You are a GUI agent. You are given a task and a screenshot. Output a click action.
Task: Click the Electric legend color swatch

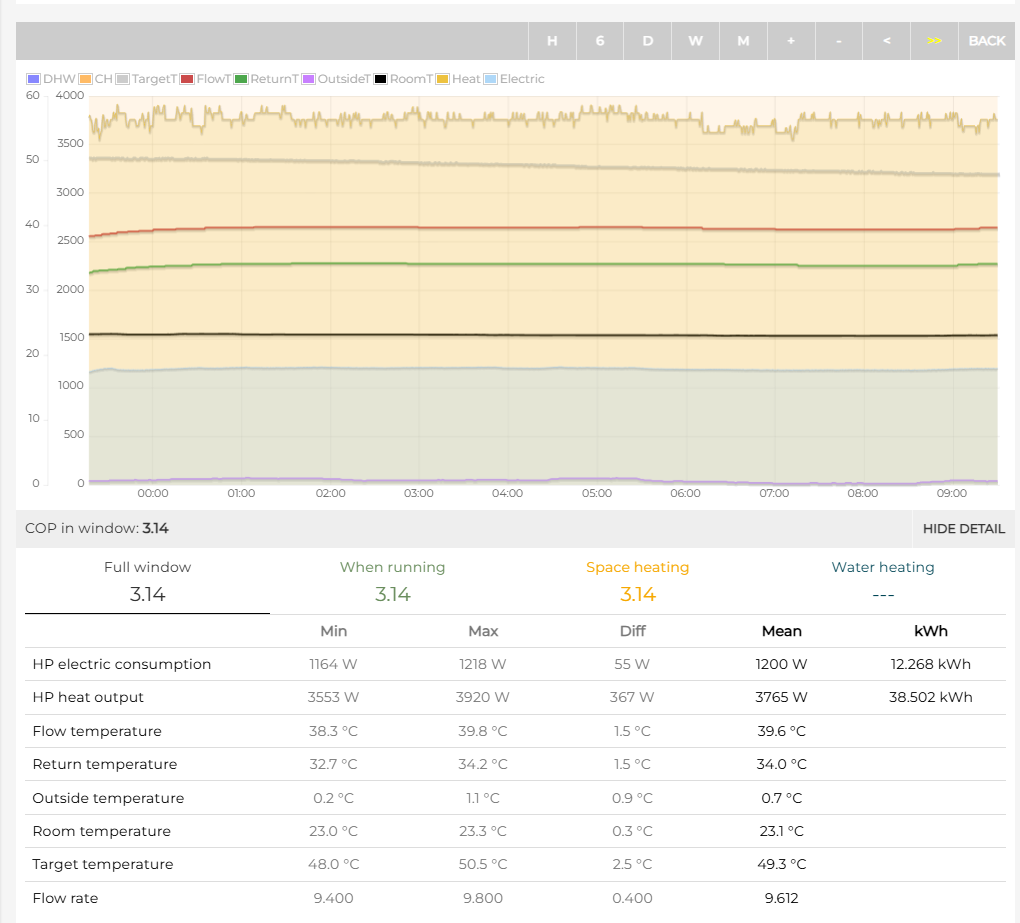490,79
